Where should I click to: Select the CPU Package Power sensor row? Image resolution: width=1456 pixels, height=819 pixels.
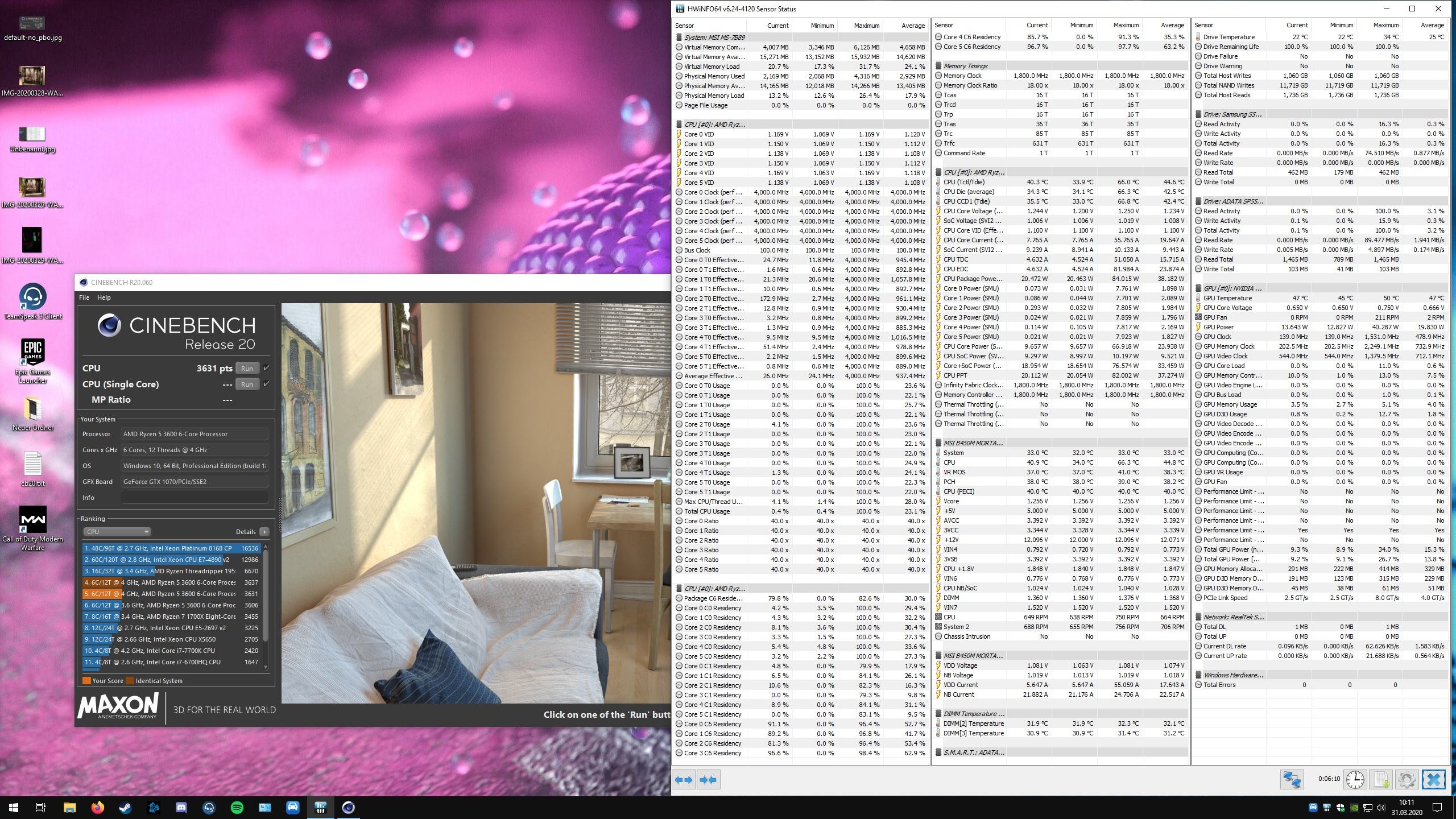[1061, 279]
